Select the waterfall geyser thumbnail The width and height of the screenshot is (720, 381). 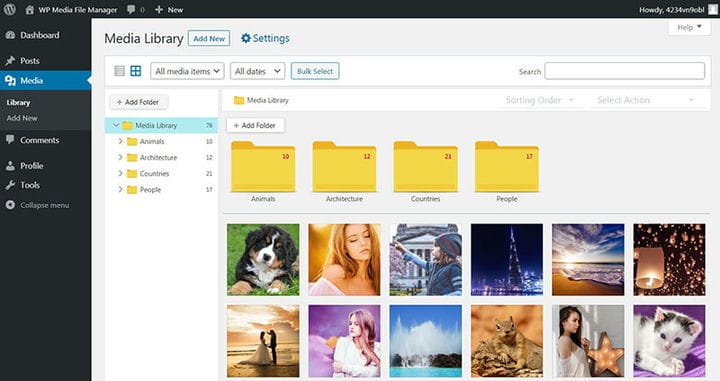(x=426, y=341)
